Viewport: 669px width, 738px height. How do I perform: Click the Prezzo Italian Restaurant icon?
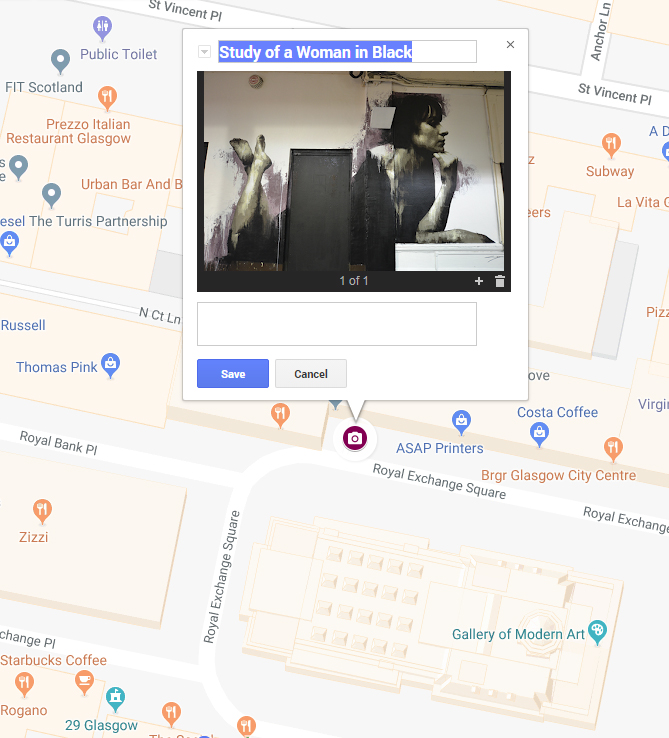coord(108,97)
